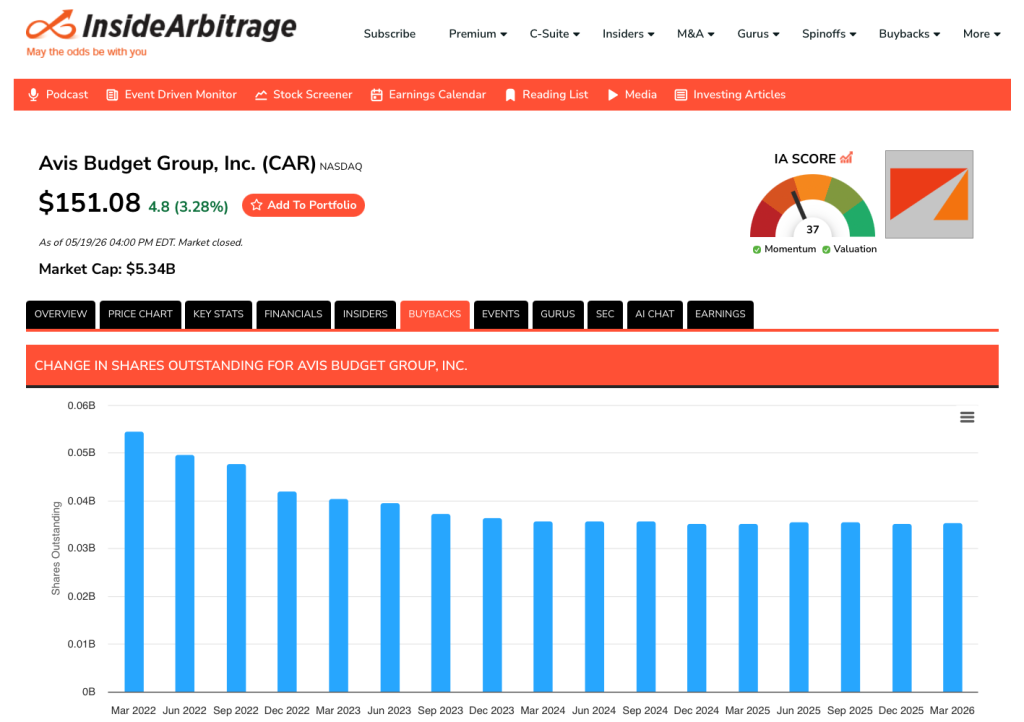
Task: Click the Momentum green check icon
Action: coord(757,249)
